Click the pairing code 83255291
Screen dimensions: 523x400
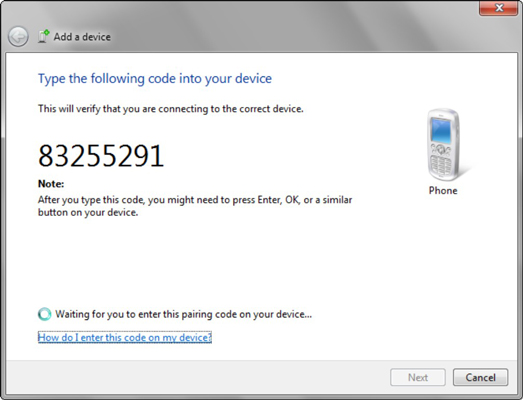[x=101, y=156]
